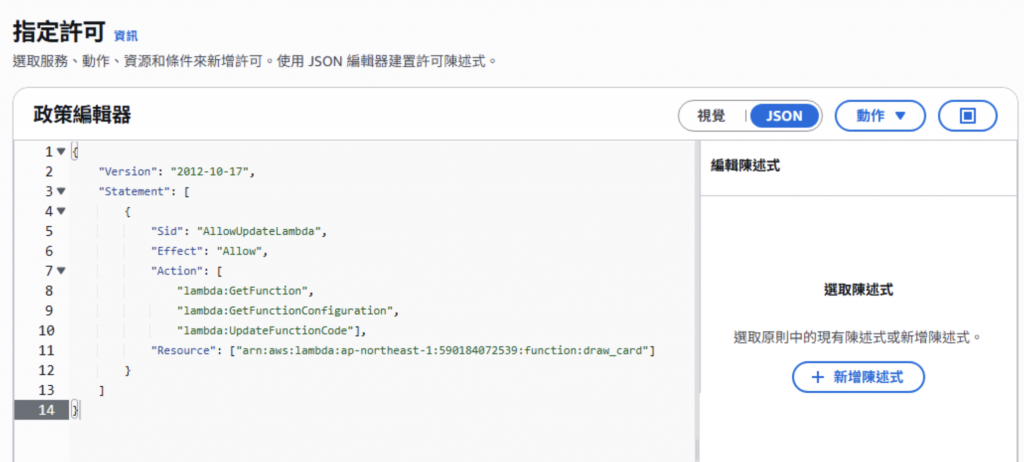This screenshot has height=462, width=1024.
Task: Collapse the statement object fold on line 4
Action: point(61,211)
